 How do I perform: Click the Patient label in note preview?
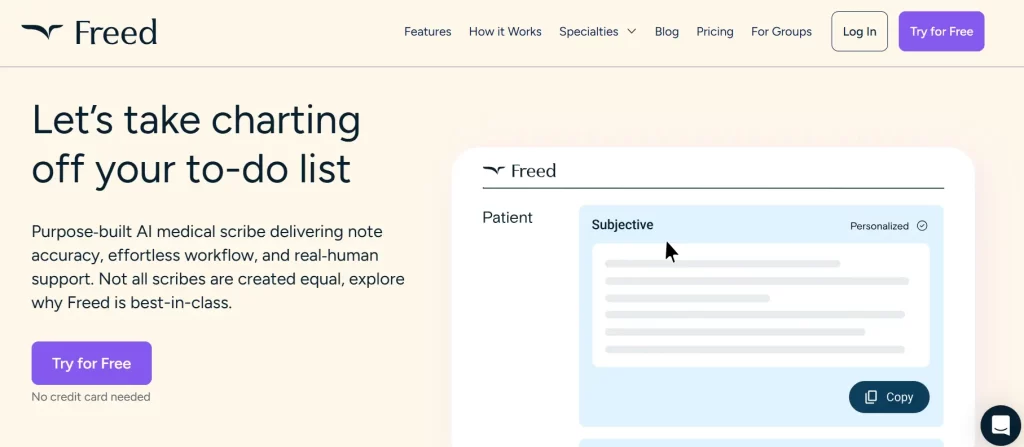(508, 218)
